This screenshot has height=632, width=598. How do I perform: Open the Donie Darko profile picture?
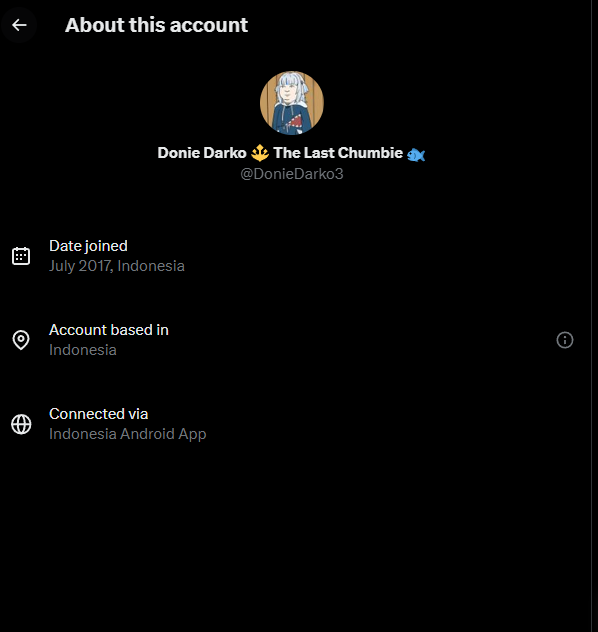[292, 103]
